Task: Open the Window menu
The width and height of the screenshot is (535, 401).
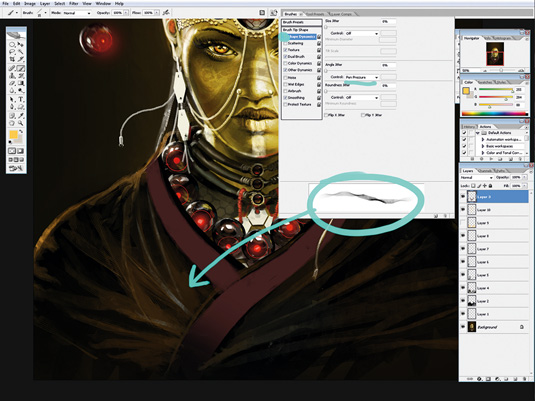Action: click(x=103, y=3)
